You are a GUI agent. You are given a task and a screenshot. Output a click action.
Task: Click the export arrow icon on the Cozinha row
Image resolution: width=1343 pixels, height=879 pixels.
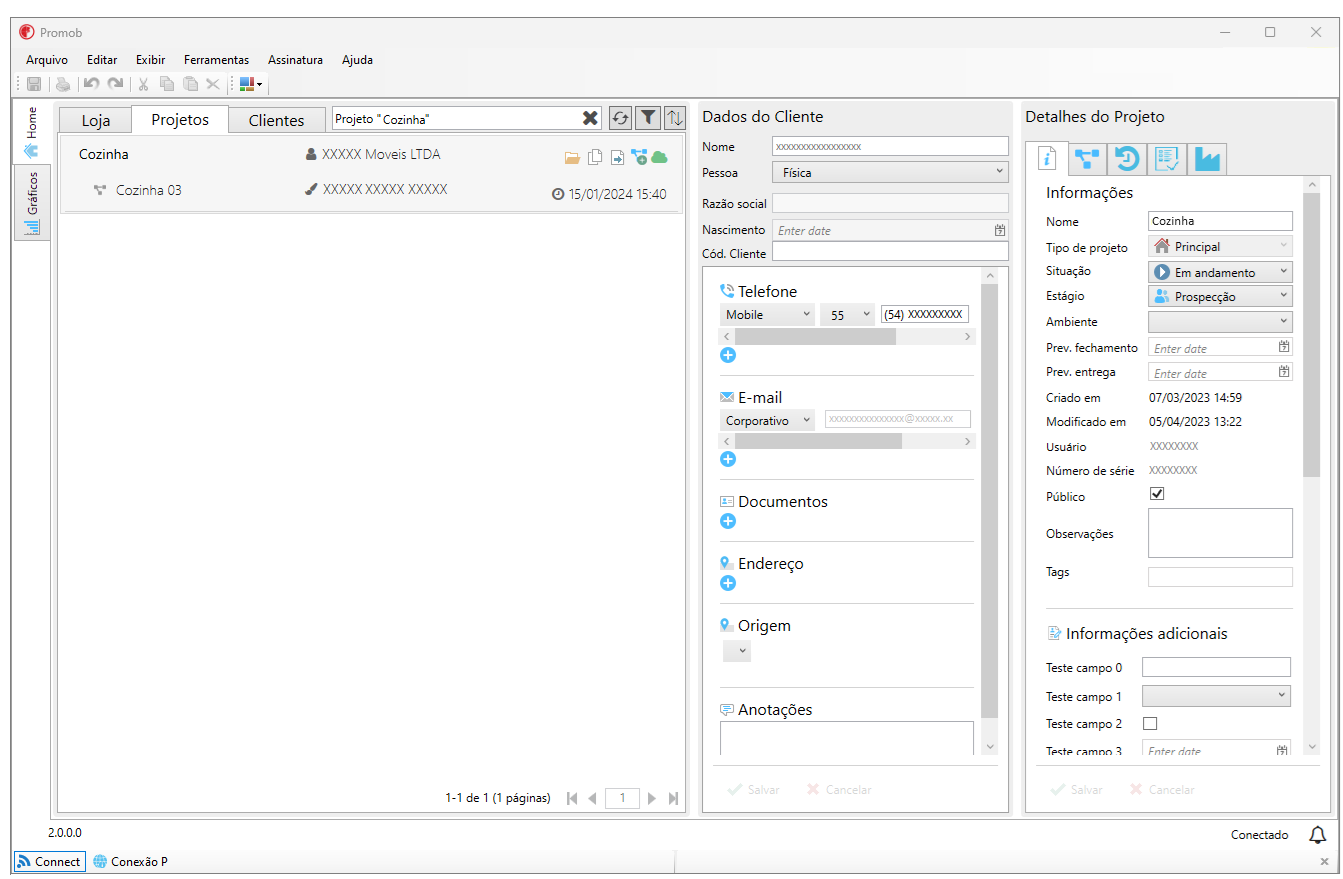pos(617,157)
